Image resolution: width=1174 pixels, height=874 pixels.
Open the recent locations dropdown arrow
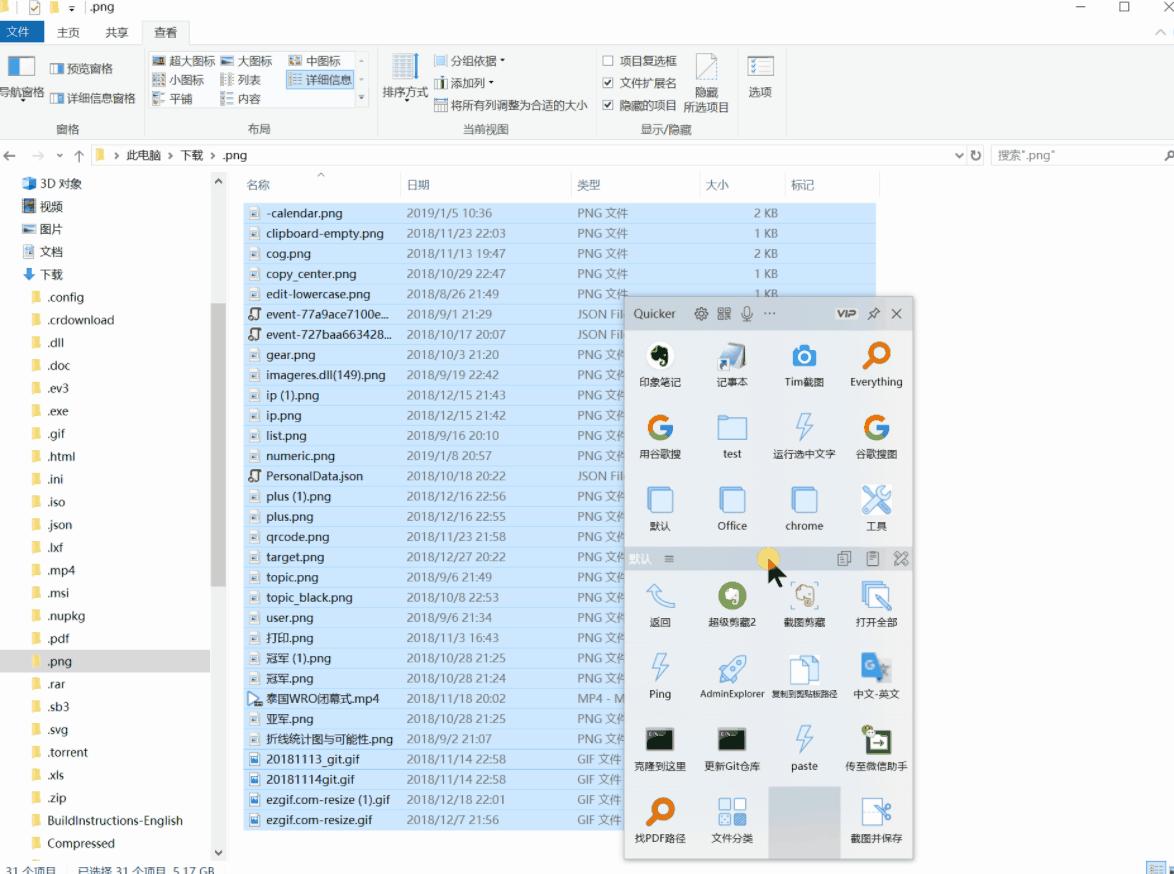[60, 156]
